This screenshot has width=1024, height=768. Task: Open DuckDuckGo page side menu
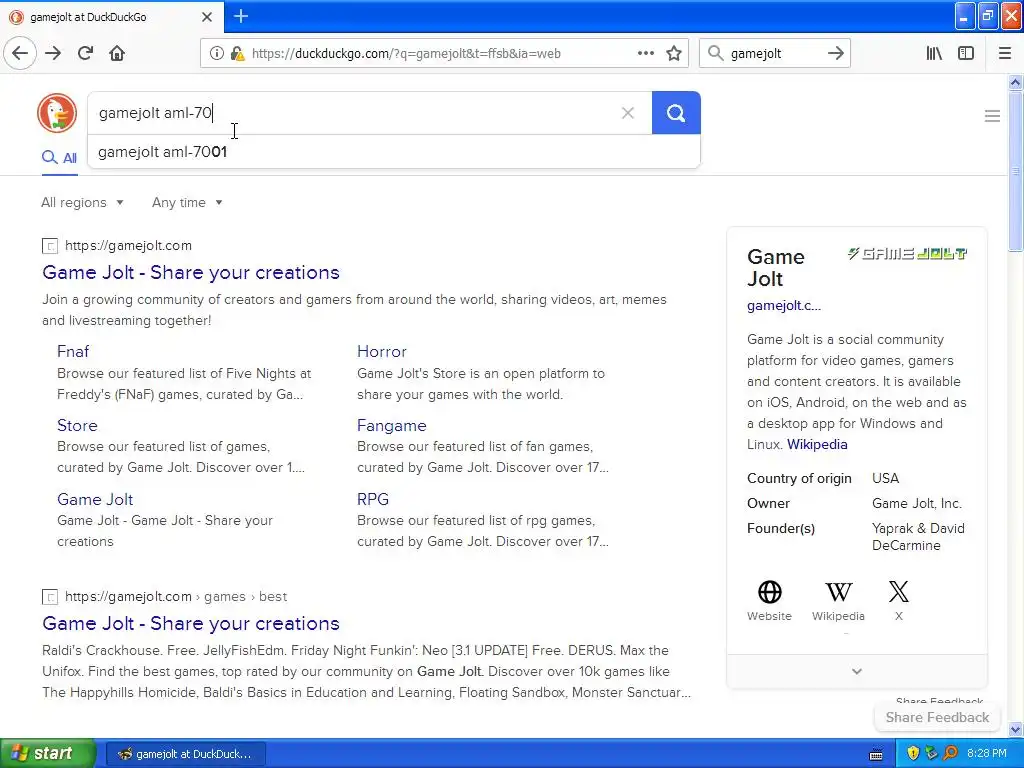pos(992,116)
